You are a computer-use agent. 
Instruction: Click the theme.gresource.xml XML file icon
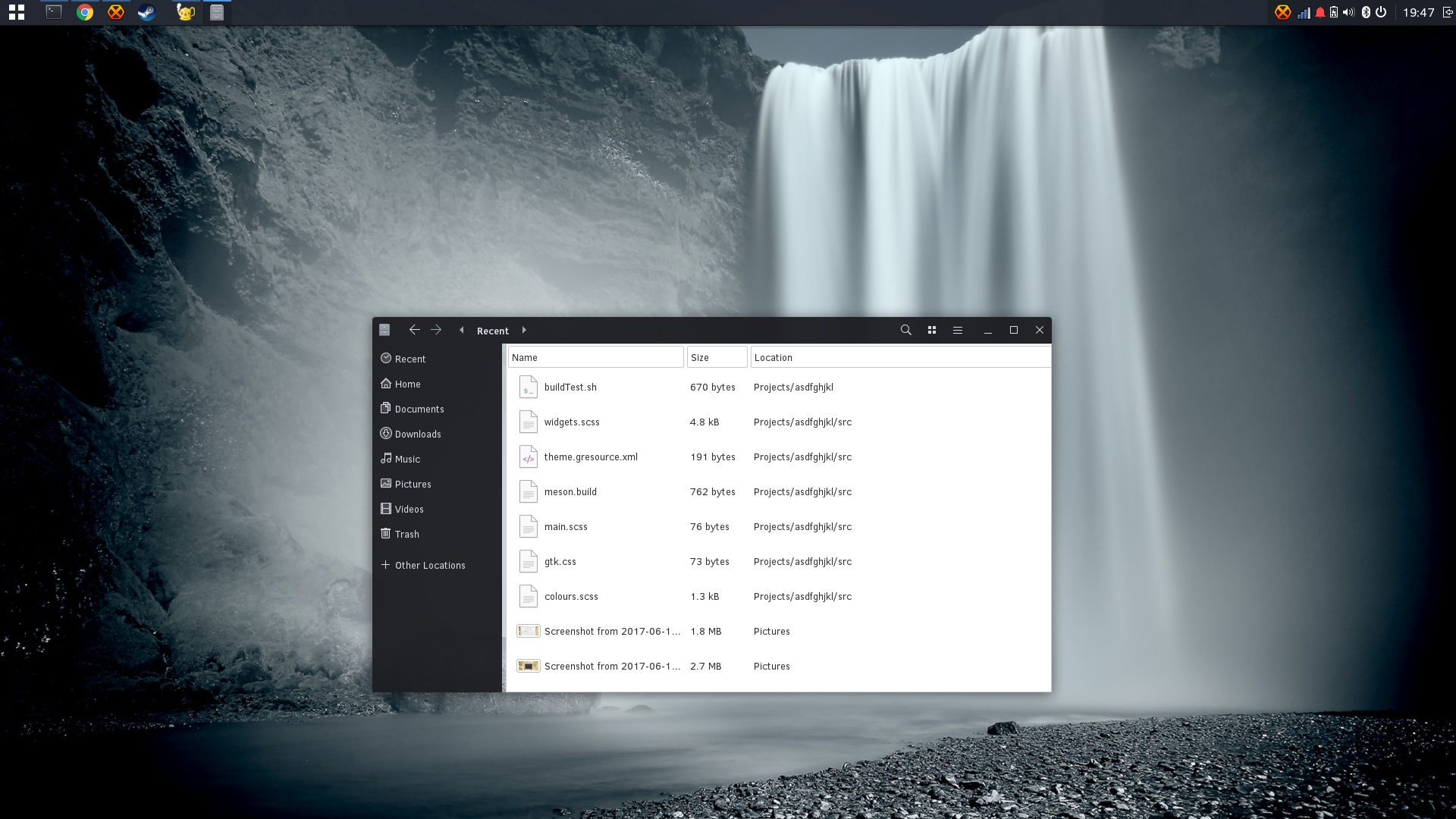pyautogui.click(x=529, y=457)
